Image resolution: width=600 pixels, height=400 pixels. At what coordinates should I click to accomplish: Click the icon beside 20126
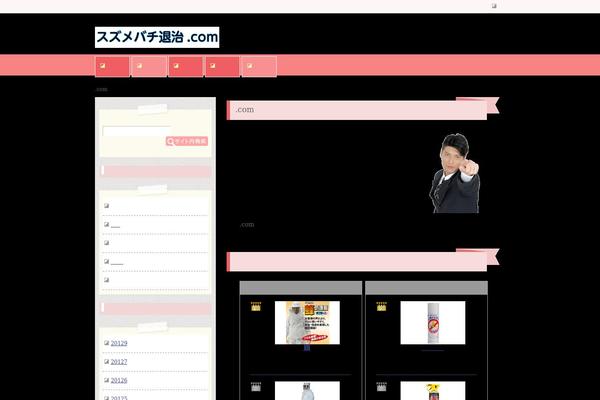pos(106,380)
